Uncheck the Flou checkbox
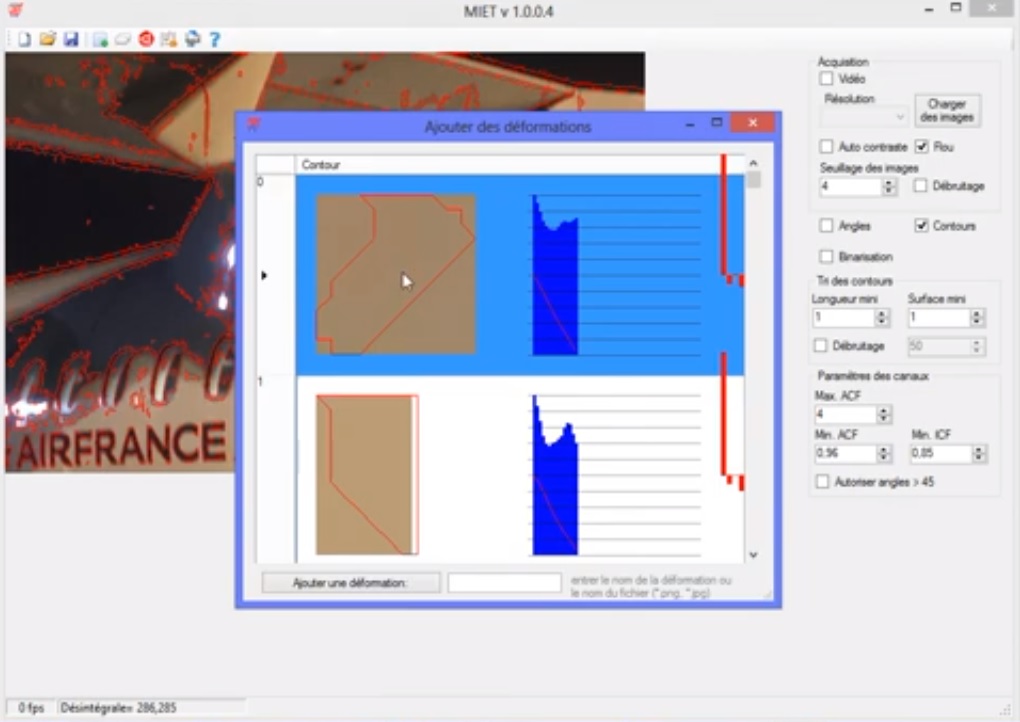Image resolution: width=1020 pixels, height=722 pixels. [922, 147]
